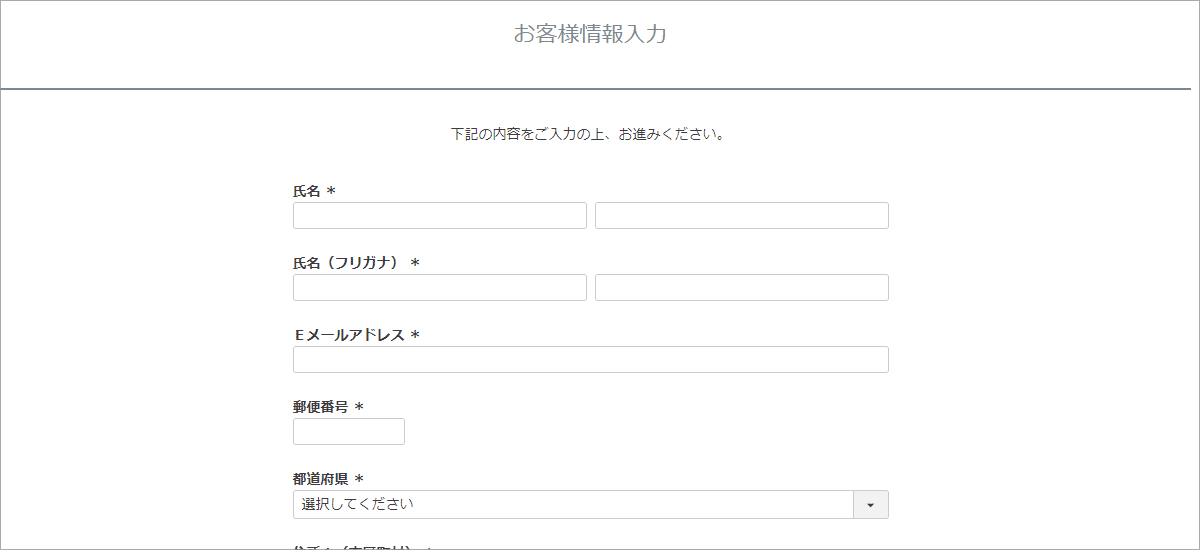This screenshot has height=550, width=1200.
Task: Click the 都道府県 label
Action: click(x=320, y=479)
